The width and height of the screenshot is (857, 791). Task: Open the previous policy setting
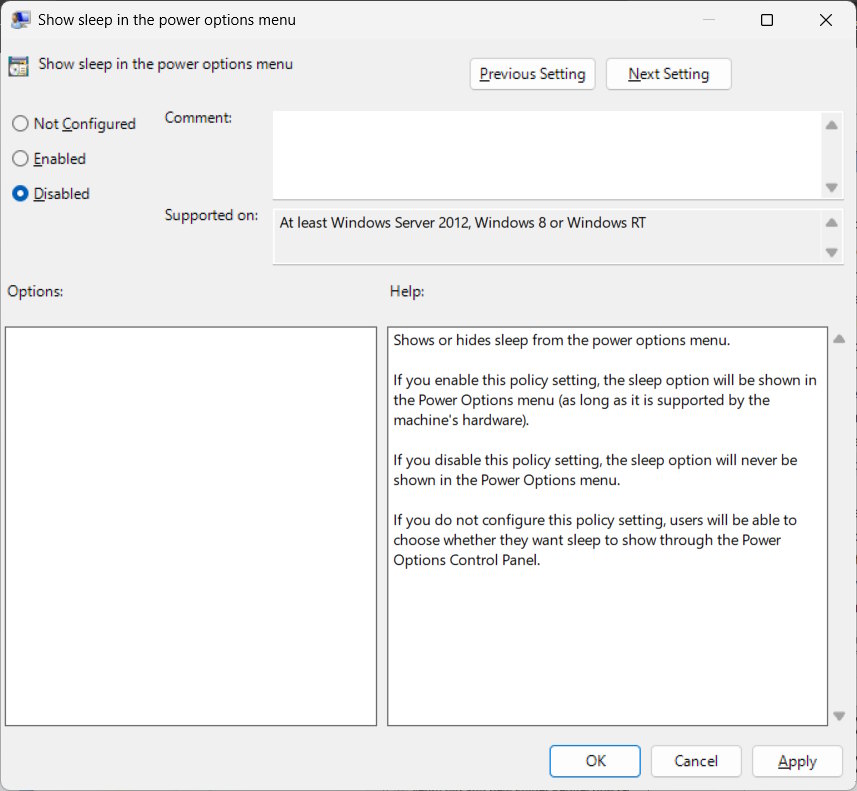coord(532,73)
